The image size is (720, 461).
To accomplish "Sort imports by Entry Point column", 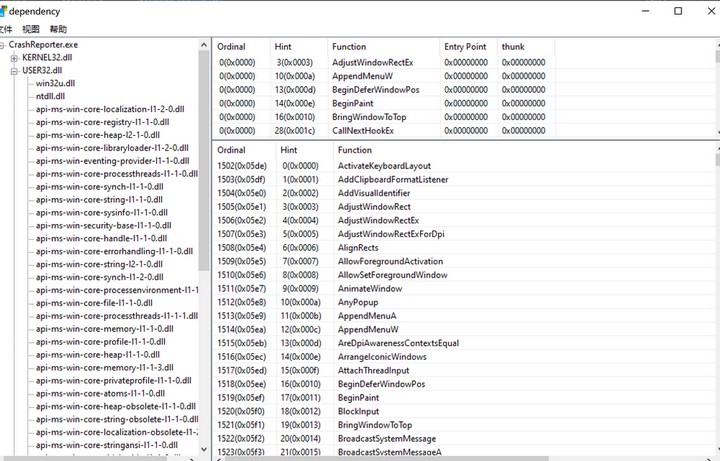I will pyautogui.click(x=468, y=46).
